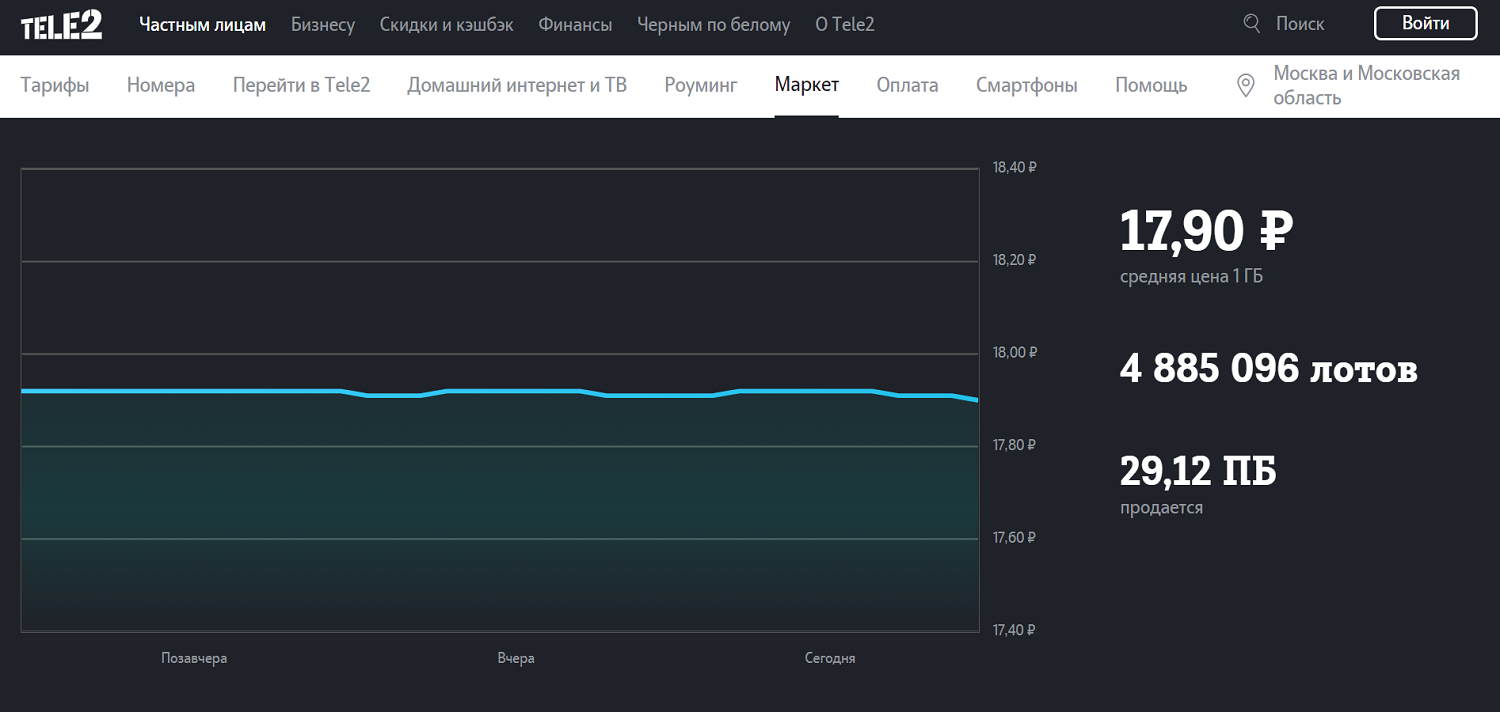1500x712 pixels.
Task: Open the Помощь tab
Action: pos(1152,85)
